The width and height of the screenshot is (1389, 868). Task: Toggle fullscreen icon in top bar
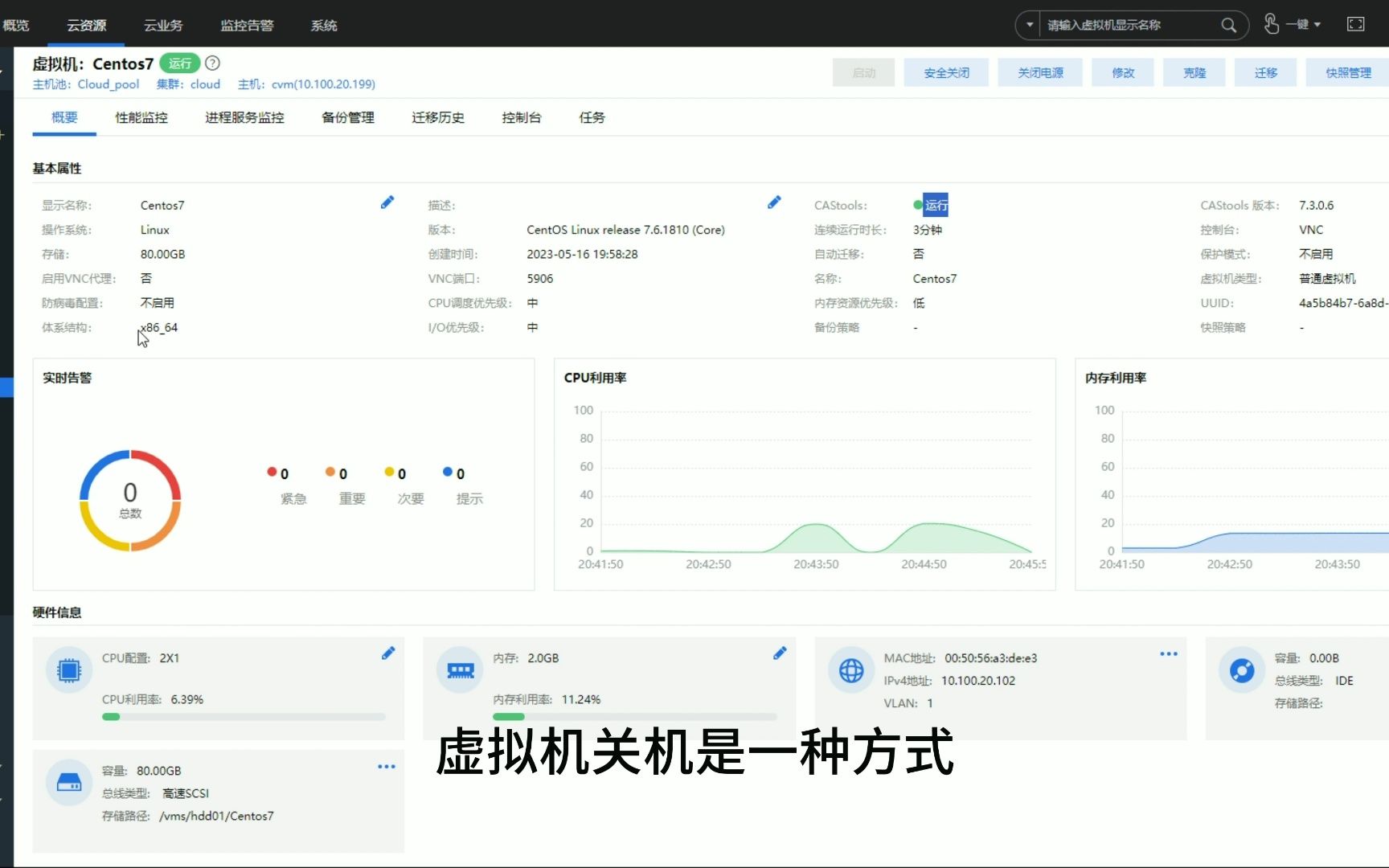[x=1355, y=24]
